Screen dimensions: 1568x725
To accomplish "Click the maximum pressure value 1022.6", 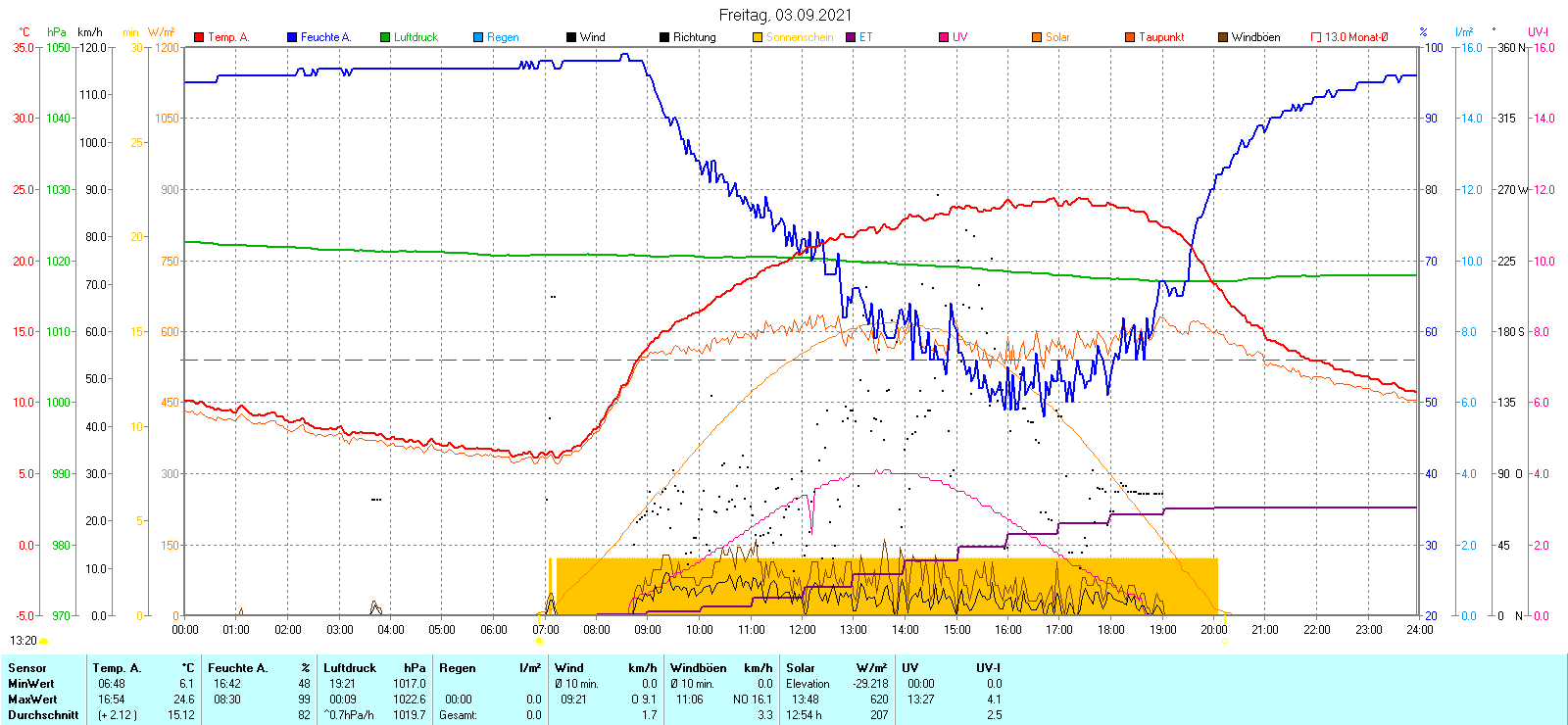I will pyautogui.click(x=411, y=700).
